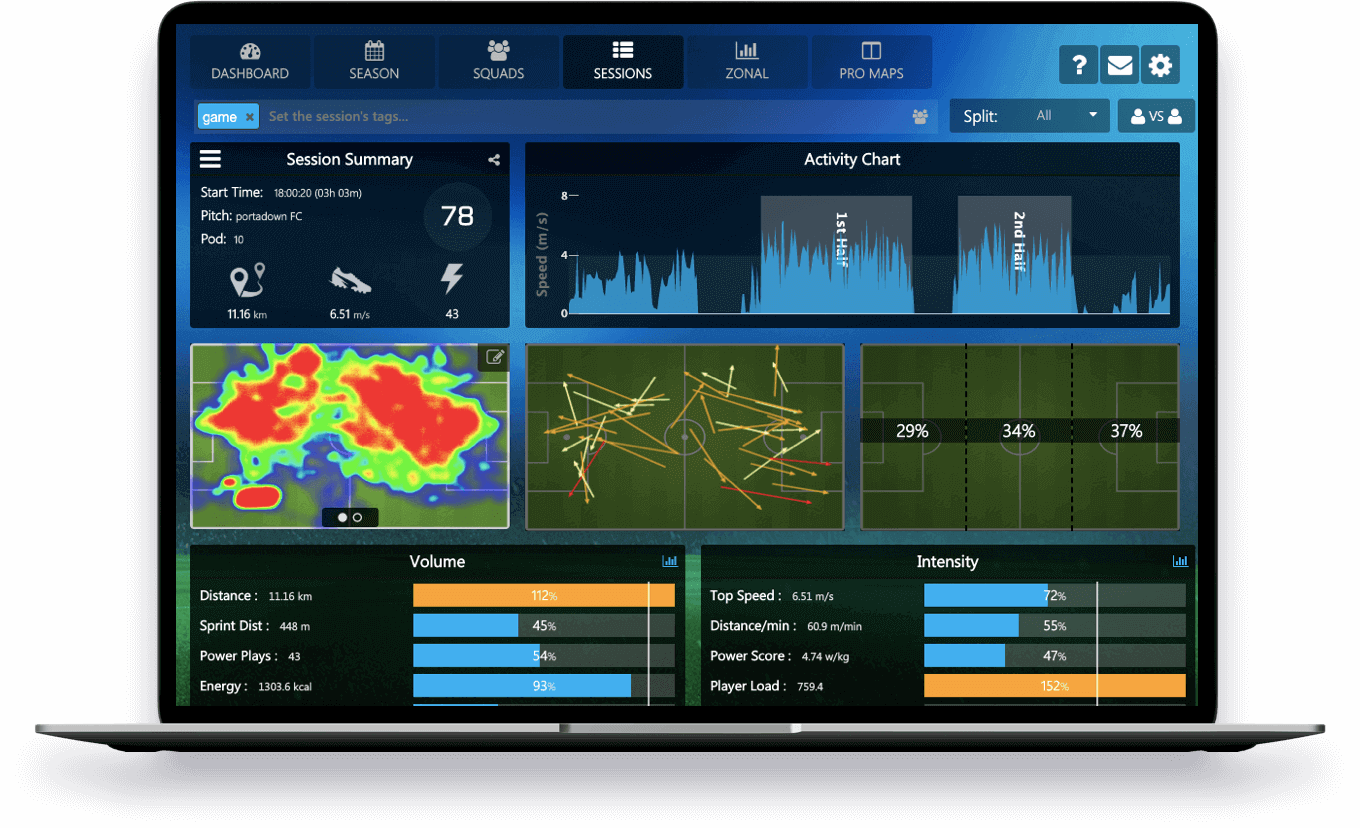Click the Pitch name portadown FC

click(x=269, y=216)
